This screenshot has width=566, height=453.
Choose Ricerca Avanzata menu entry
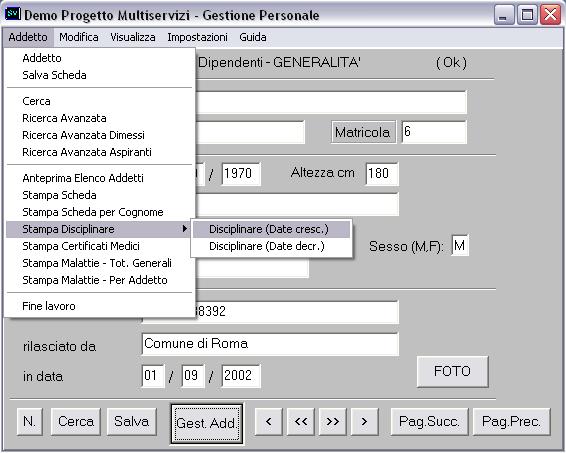point(100,118)
